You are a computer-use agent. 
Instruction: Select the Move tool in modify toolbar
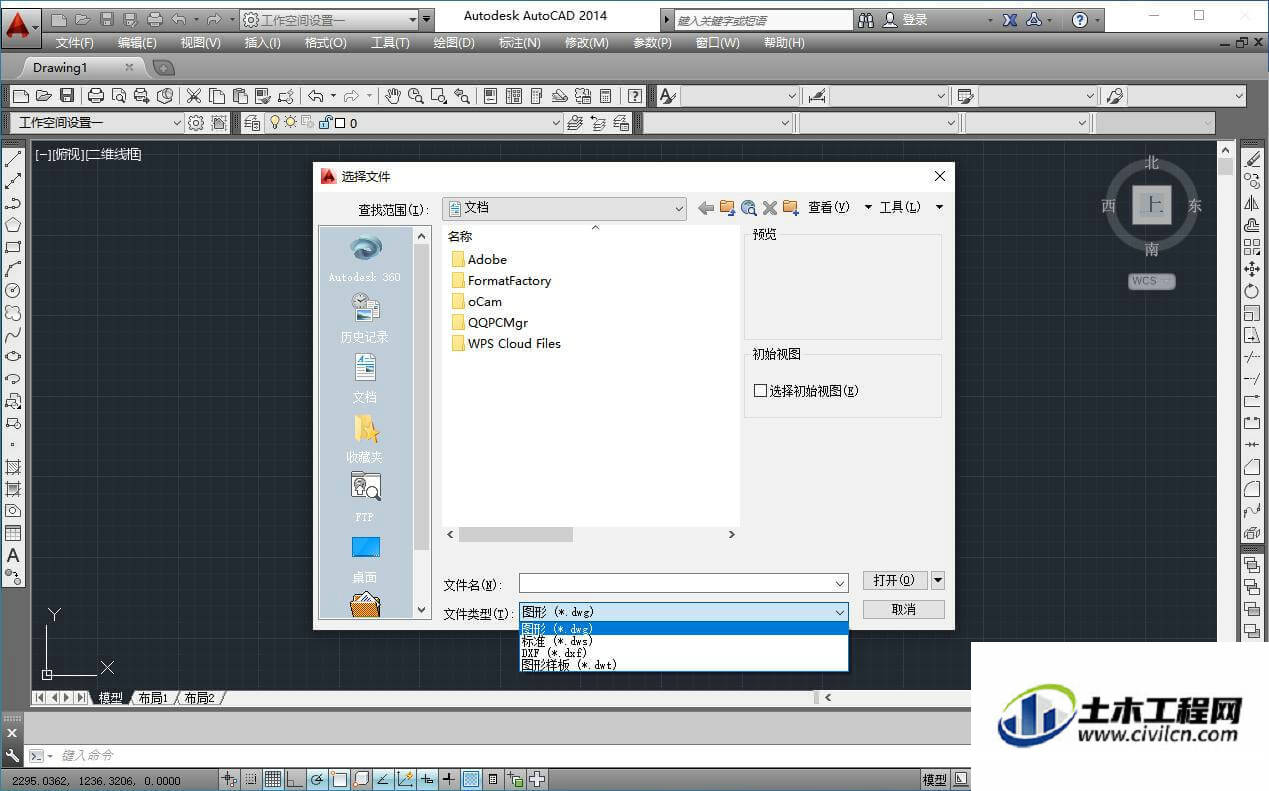coord(1251,269)
